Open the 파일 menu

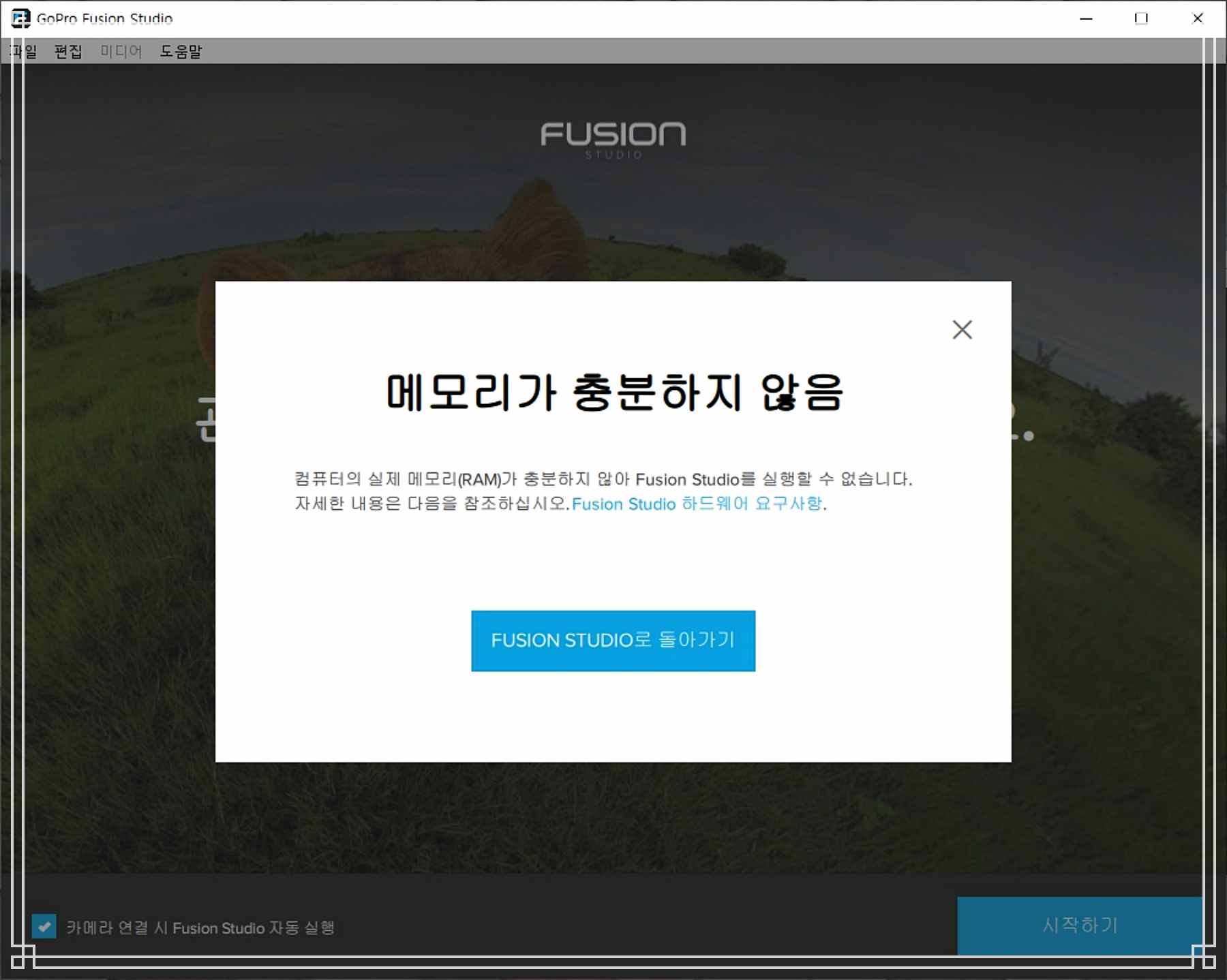[x=23, y=51]
